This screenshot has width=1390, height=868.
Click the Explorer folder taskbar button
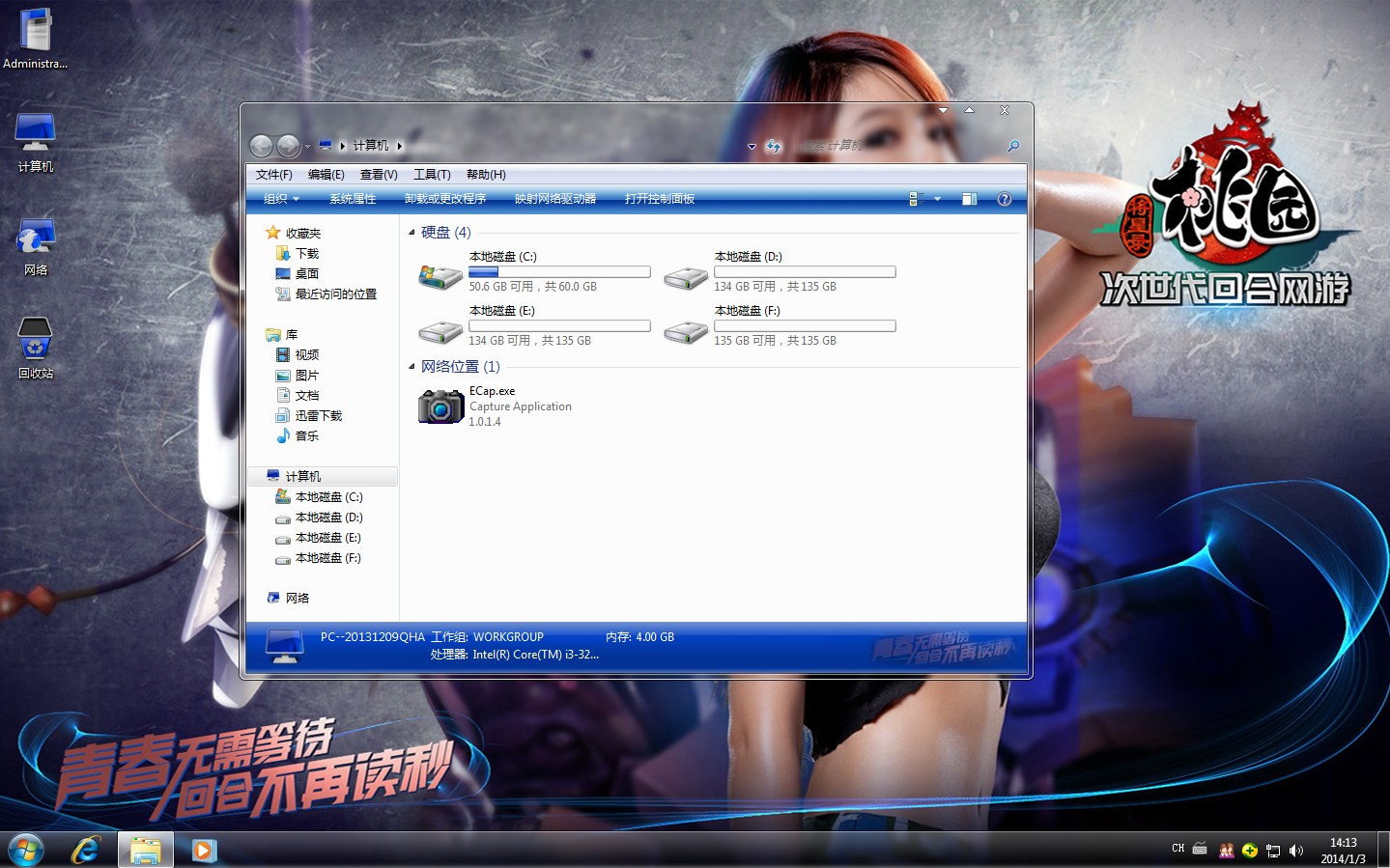146,851
